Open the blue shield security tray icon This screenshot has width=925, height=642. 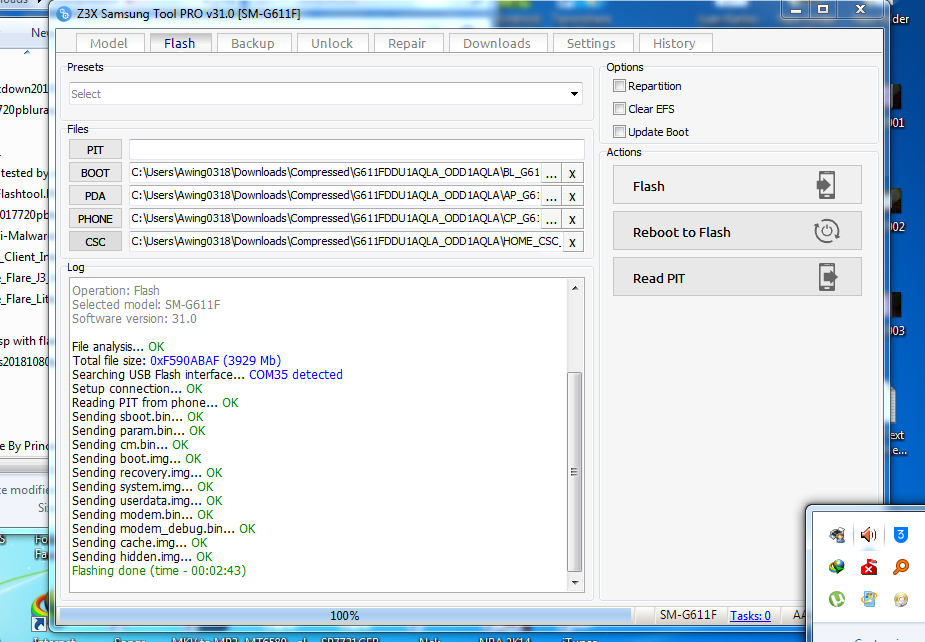(x=900, y=535)
